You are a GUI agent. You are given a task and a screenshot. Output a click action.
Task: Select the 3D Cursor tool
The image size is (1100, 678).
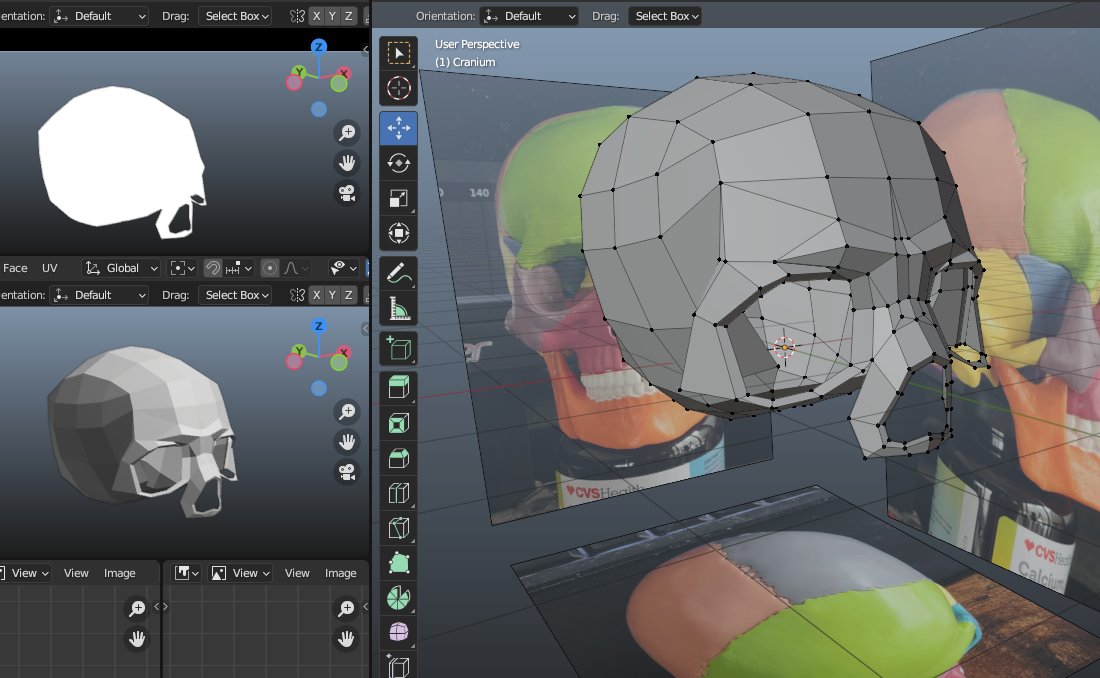[x=398, y=88]
